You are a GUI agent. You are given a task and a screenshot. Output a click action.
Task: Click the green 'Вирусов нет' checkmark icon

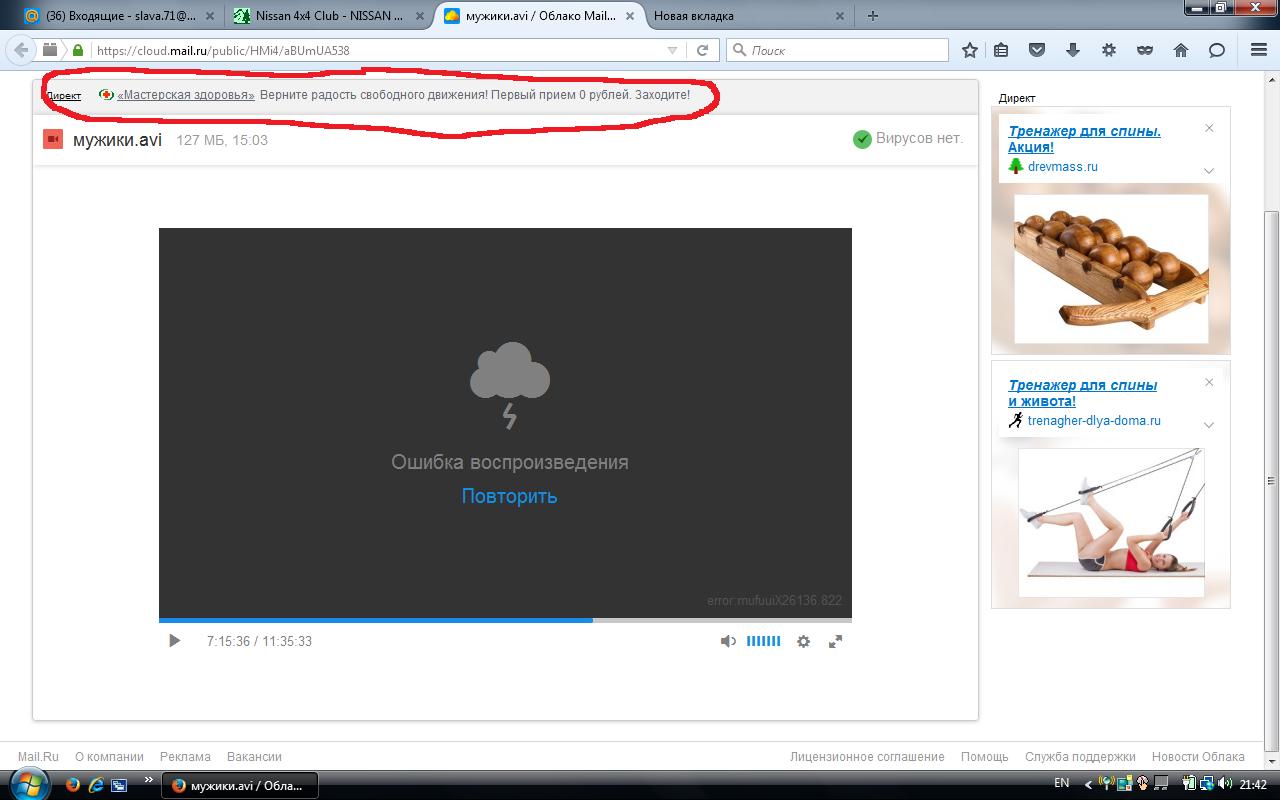862,139
